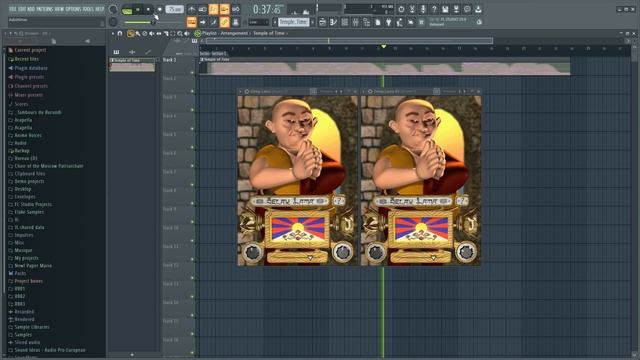This screenshot has height=360, width=640.
Task: Click the Close all windows X icon
Action: coord(411,22)
